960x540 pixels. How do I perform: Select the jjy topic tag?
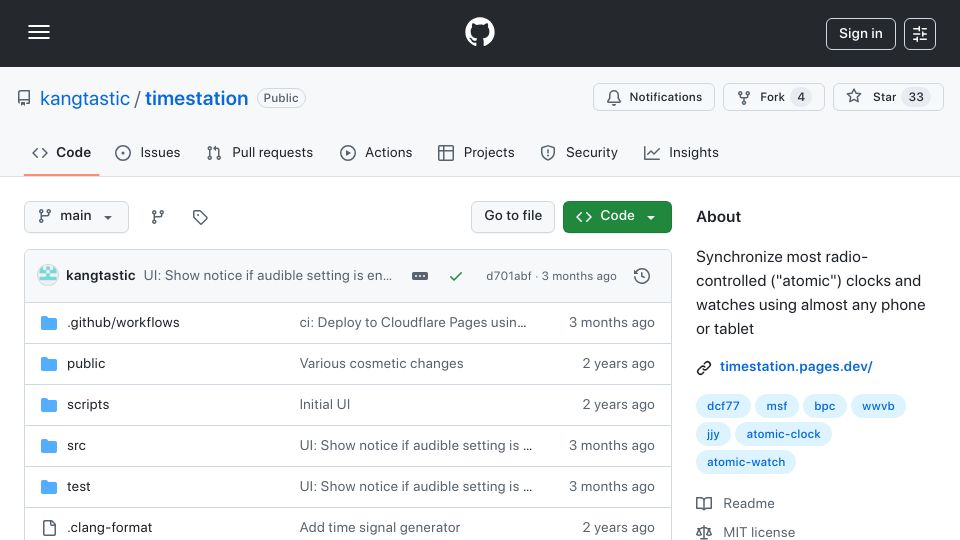pyautogui.click(x=713, y=434)
